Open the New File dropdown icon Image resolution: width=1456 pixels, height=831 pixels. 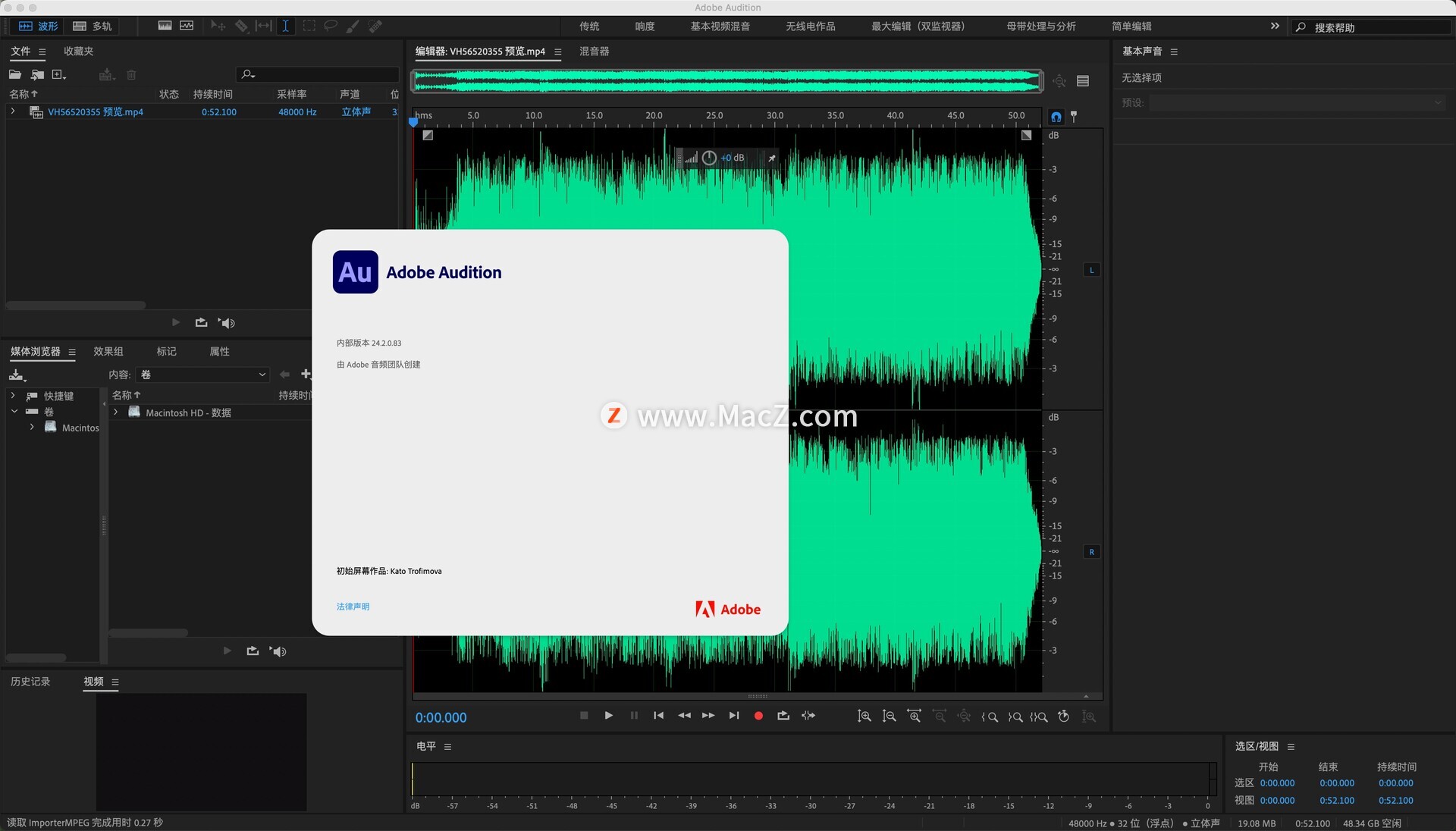tap(59, 74)
